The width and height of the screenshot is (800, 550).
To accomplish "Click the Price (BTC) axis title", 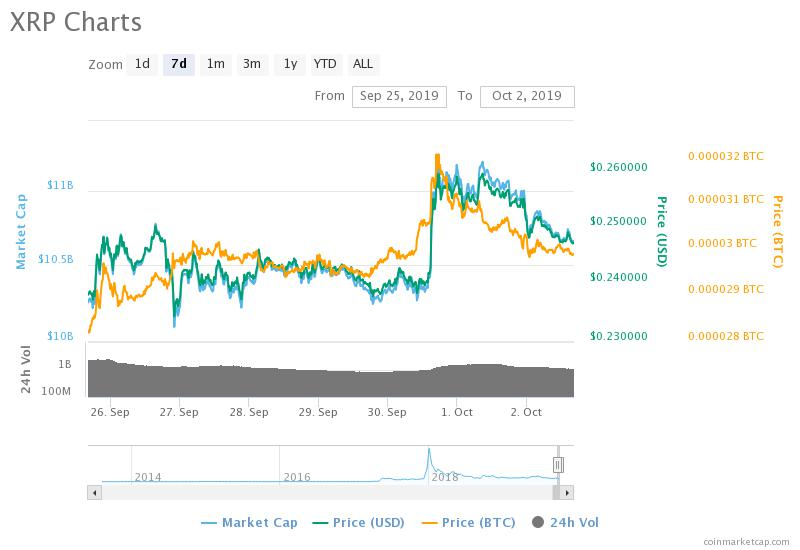I will (x=778, y=232).
